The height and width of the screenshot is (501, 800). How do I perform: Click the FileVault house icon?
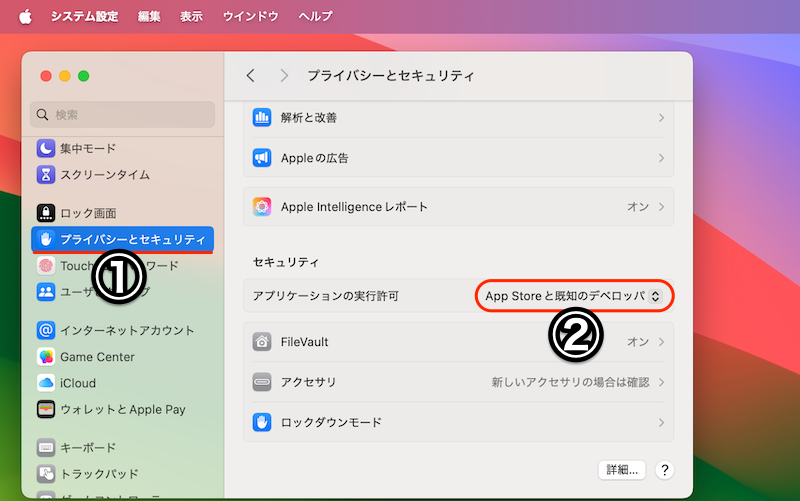(x=262, y=341)
